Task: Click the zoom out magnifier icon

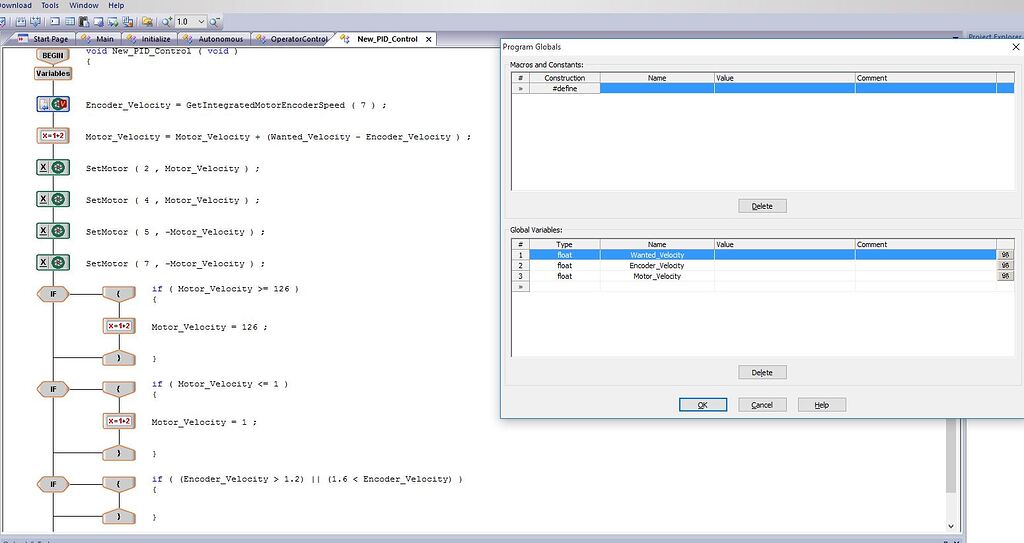Action: tap(215, 21)
